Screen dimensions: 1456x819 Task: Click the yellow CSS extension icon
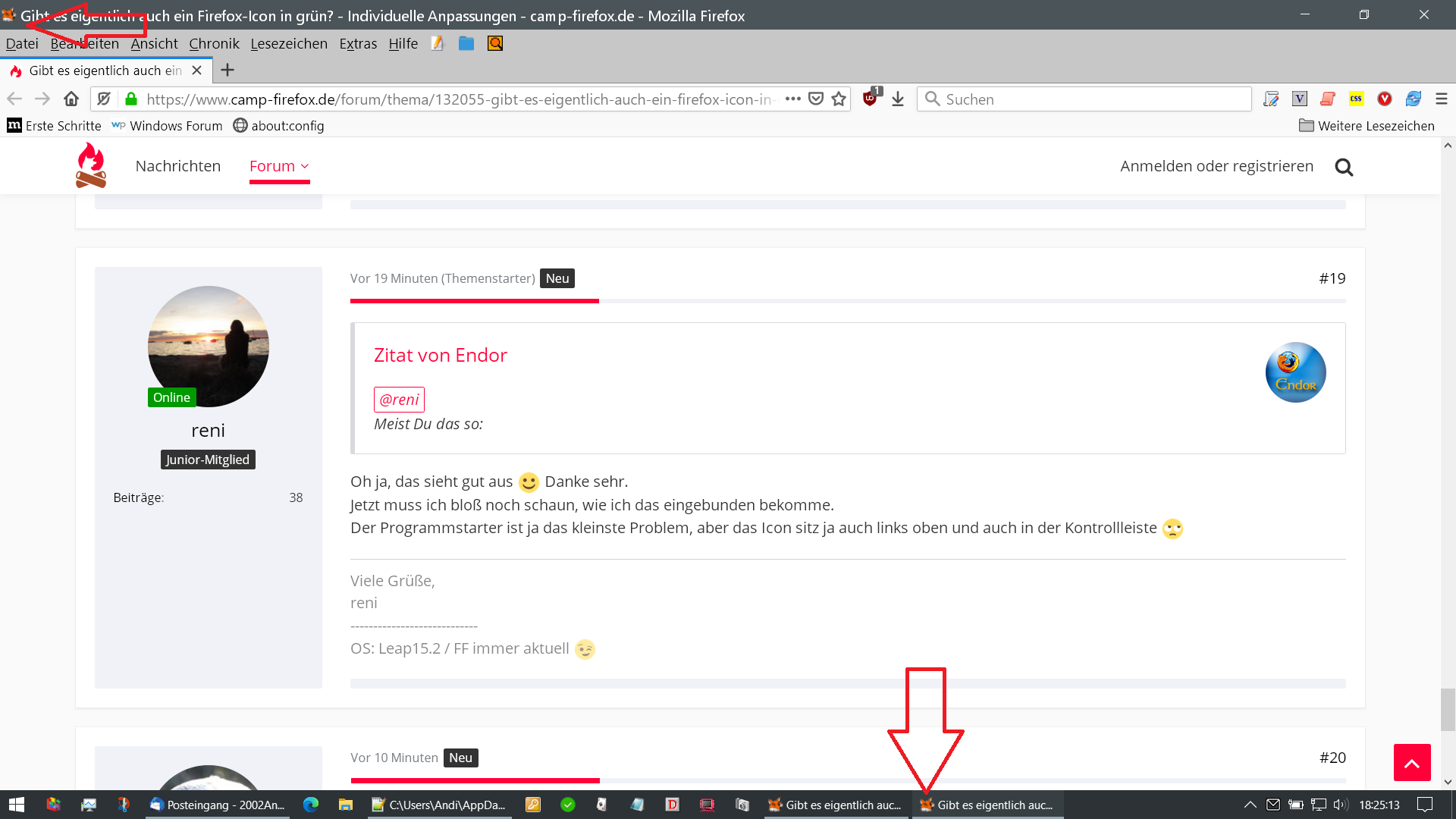point(1356,99)
